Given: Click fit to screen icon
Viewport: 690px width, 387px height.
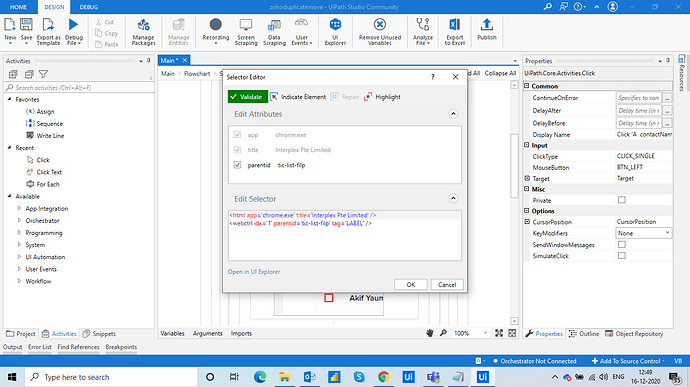Looking at the screenshot, I should click(x=499, y=333).
